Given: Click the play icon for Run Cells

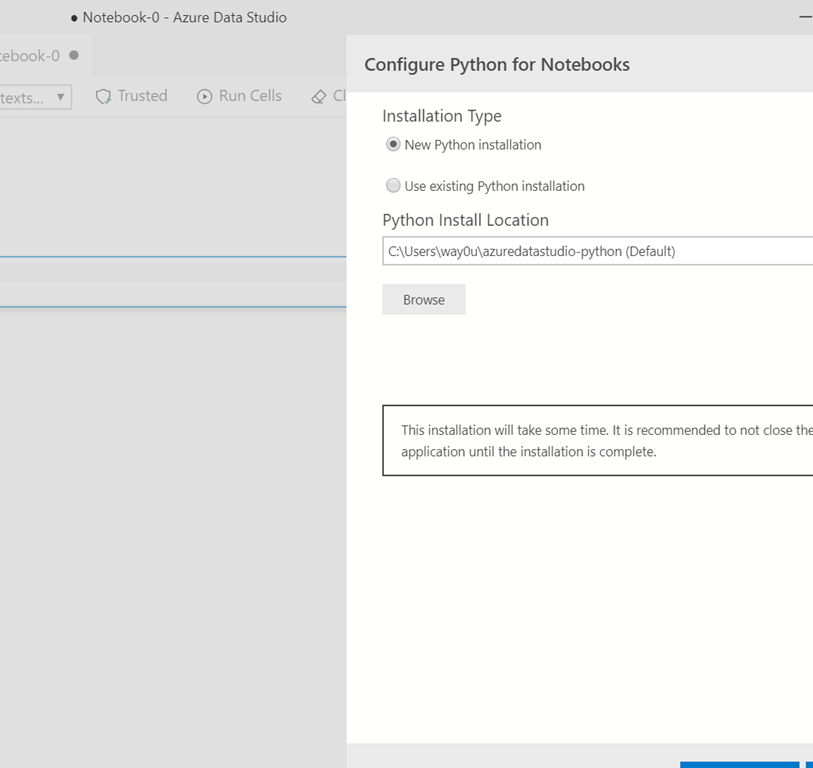Looking at the screenshot, I should pyautogui.click(x=205, y=97).
